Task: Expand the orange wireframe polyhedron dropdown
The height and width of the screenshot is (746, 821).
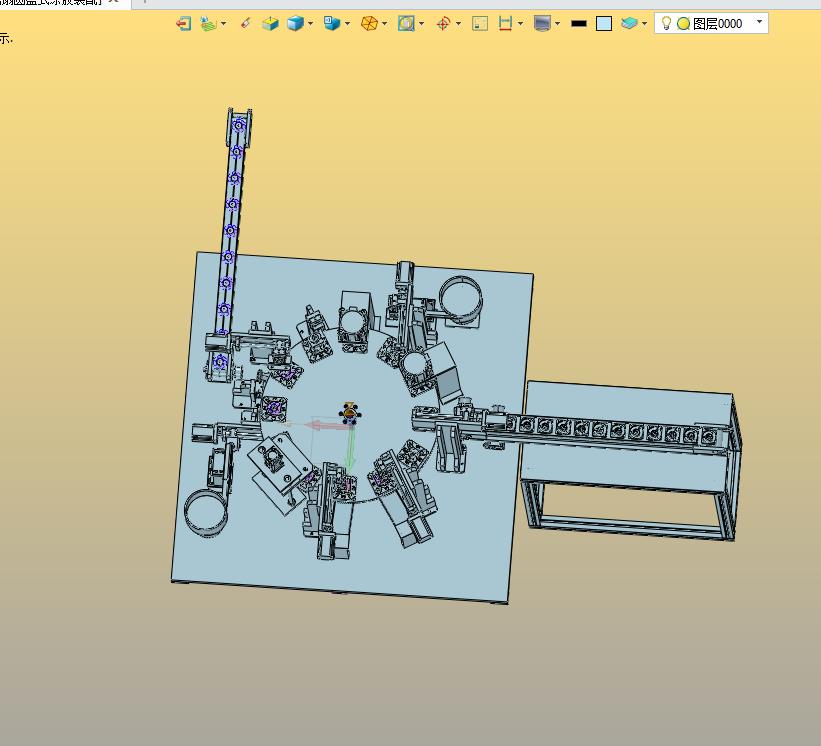Action: pyautogui.click(x=385, y=24)
